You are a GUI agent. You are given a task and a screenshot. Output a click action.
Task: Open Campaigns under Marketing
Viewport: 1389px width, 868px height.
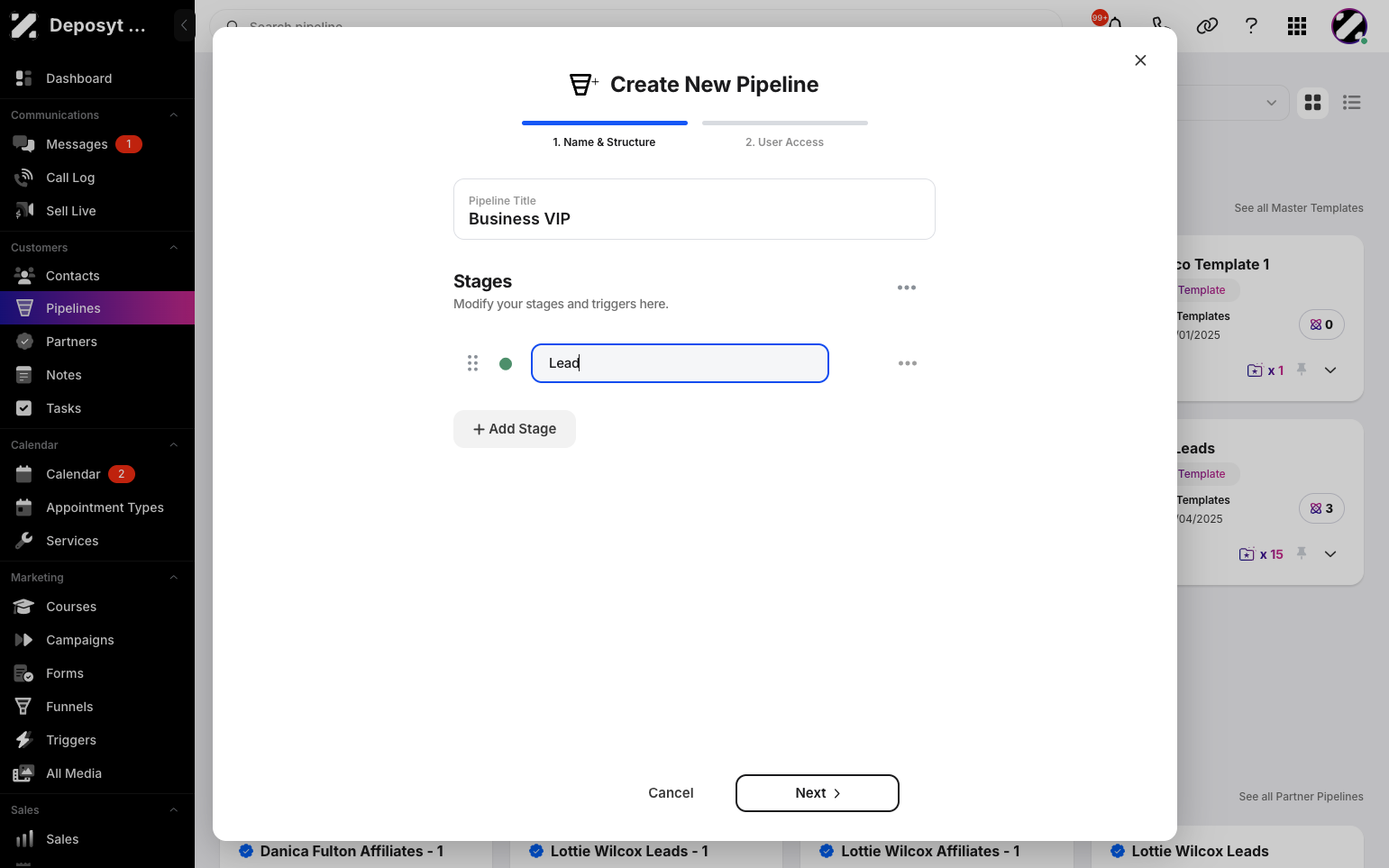(97, 640)
